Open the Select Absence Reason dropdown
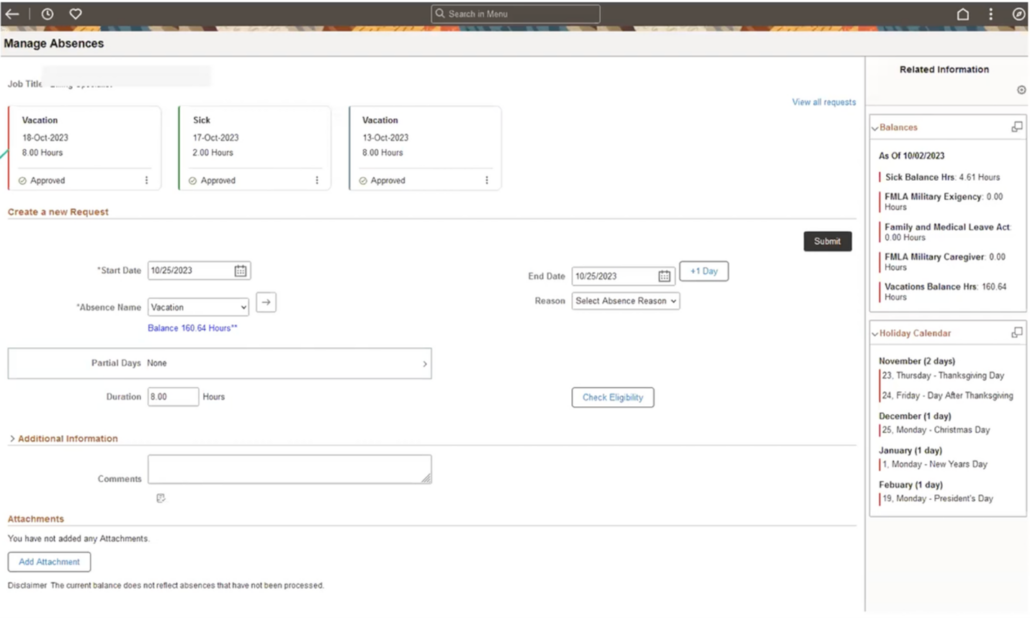 coord(625,301)
